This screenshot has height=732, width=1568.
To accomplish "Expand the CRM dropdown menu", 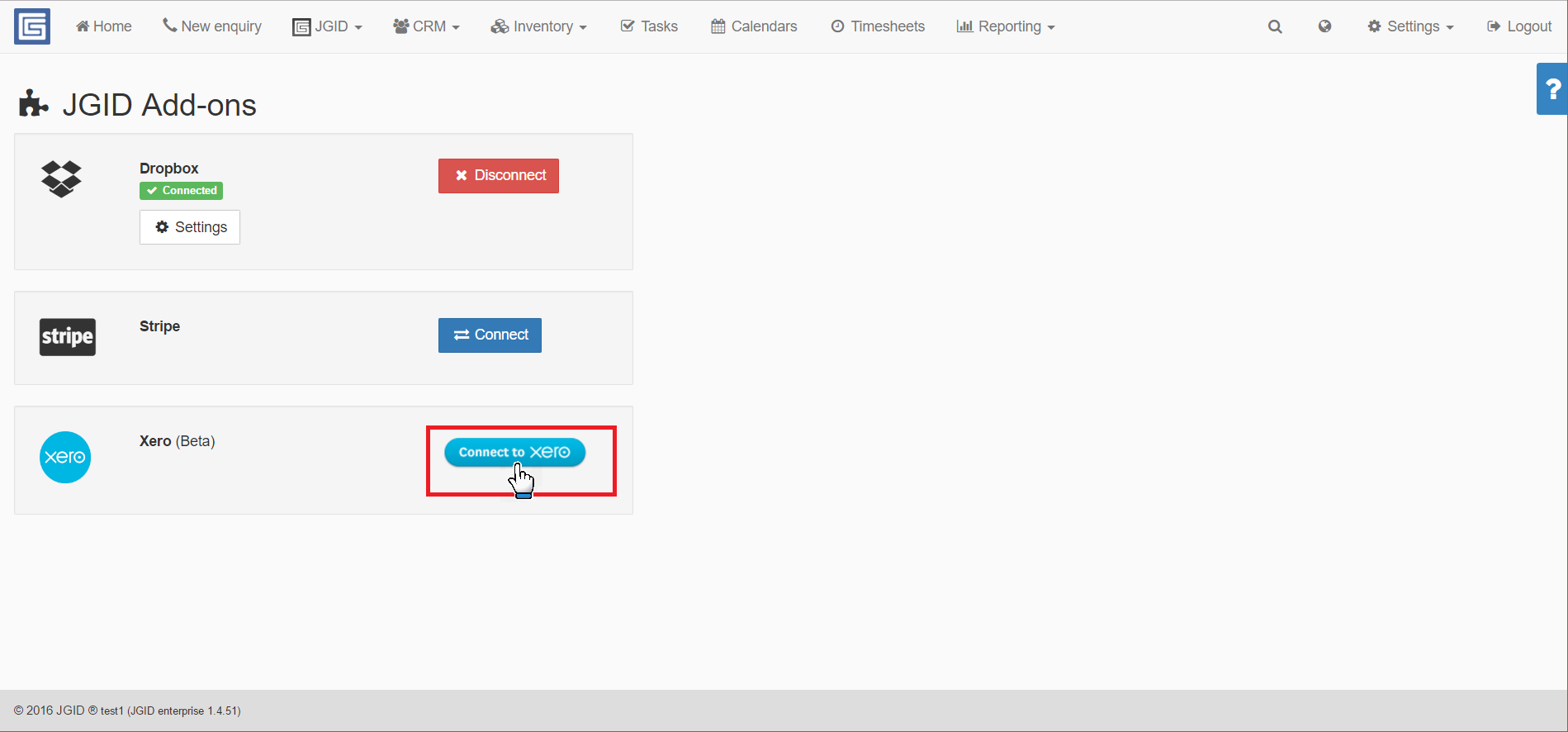I will [426, 26].
